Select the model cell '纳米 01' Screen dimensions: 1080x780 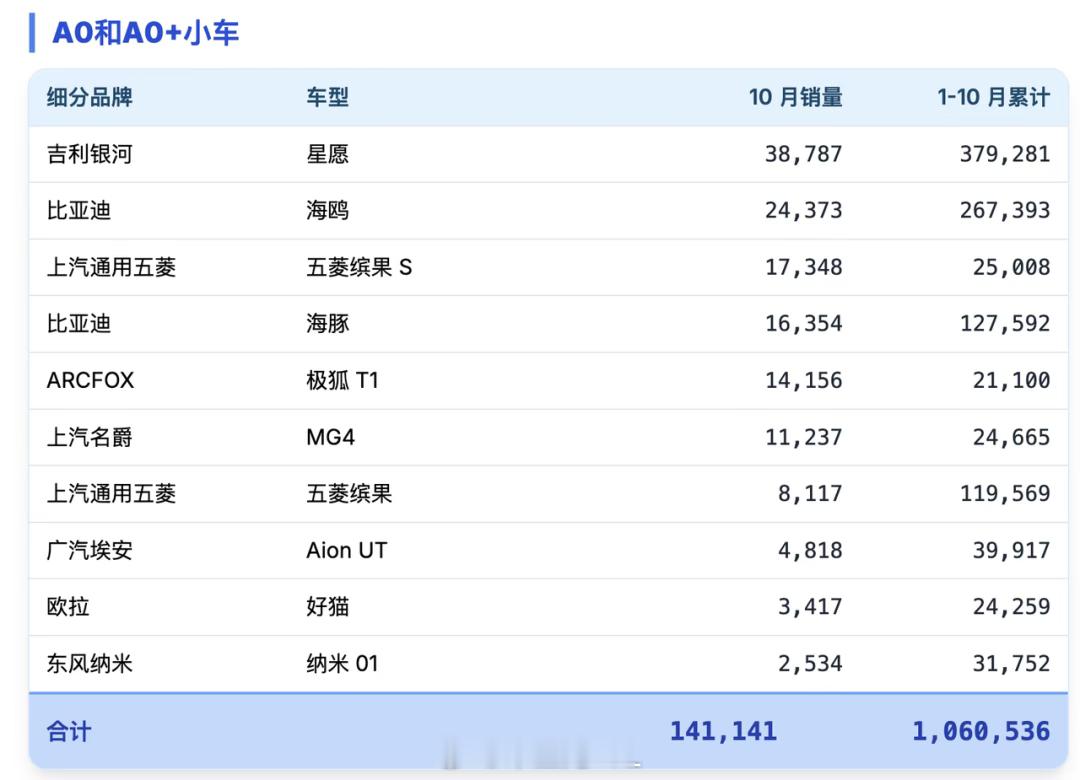tap(342, 664)
